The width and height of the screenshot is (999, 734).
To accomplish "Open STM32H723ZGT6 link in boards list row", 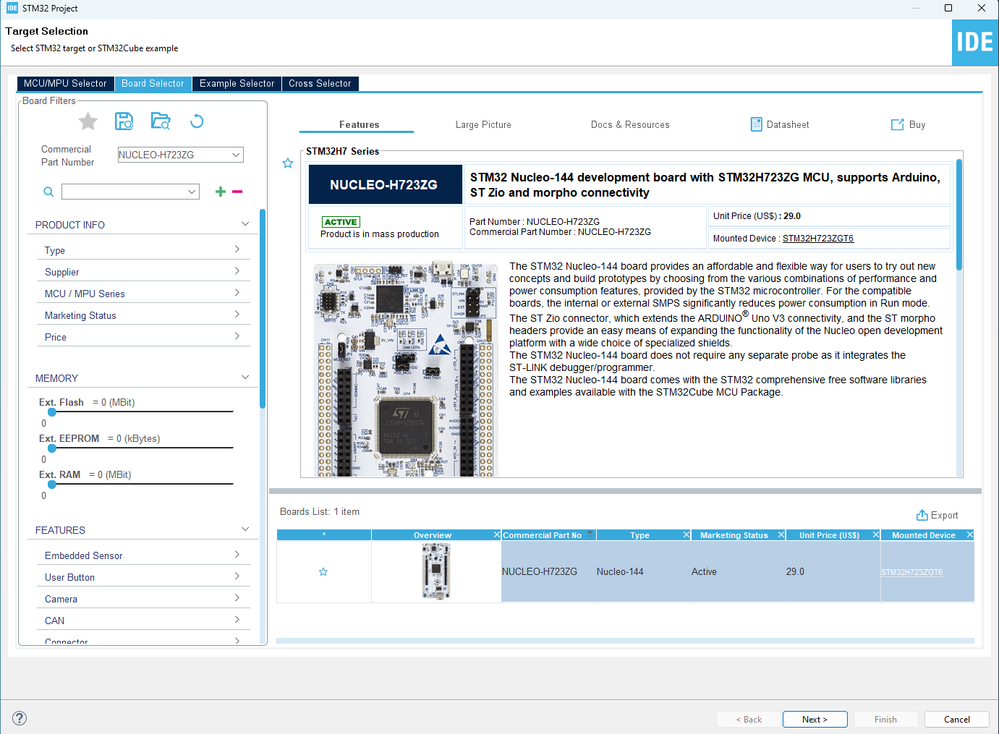I will tap(912, 572).
